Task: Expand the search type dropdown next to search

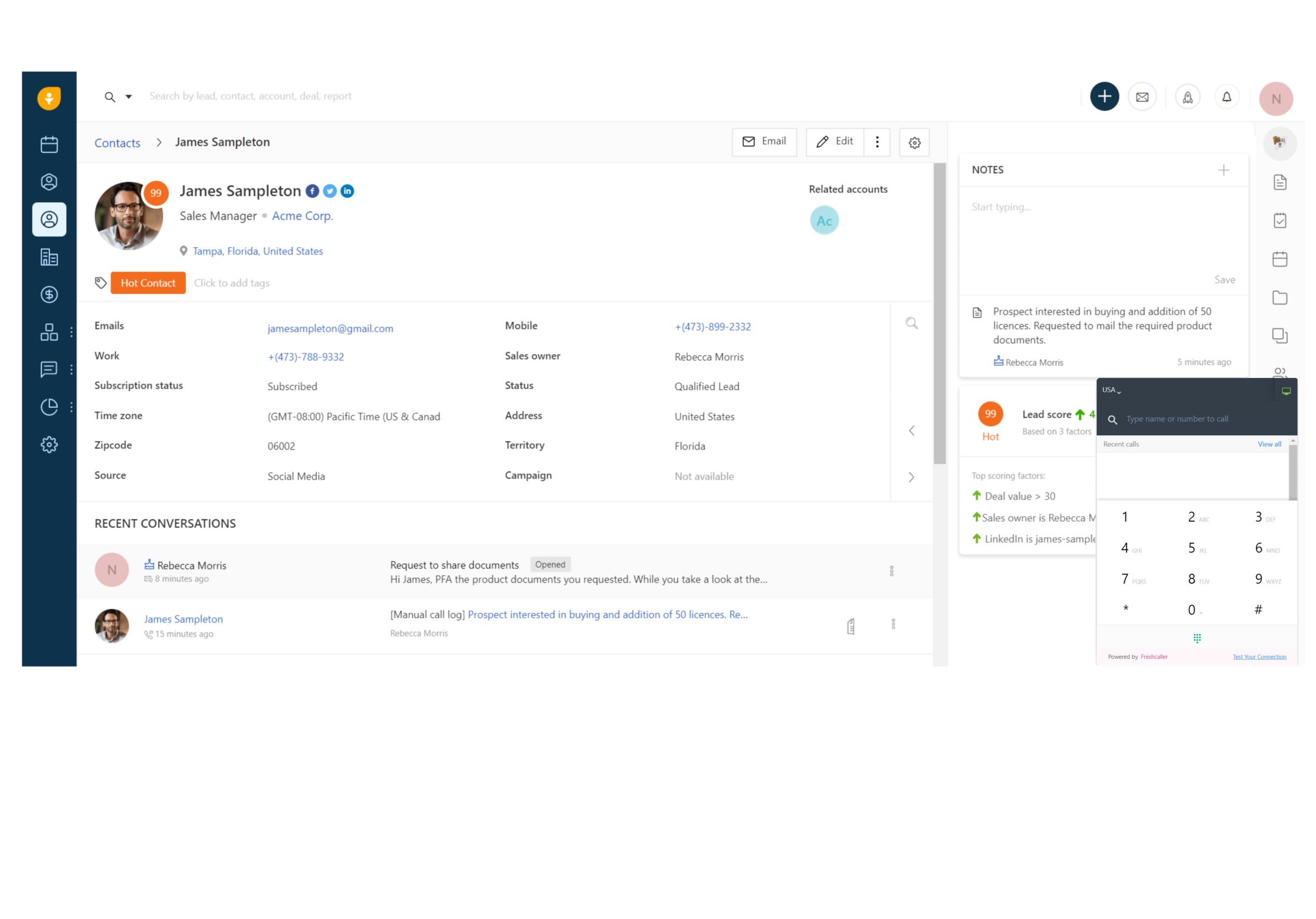Action: 128,96
